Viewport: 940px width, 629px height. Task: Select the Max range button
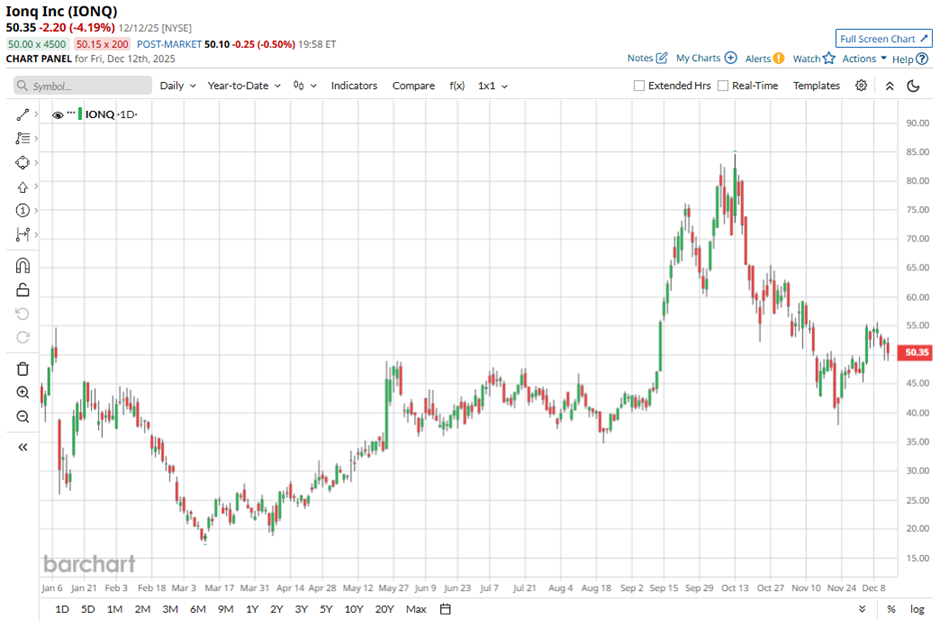coord(416,609)
